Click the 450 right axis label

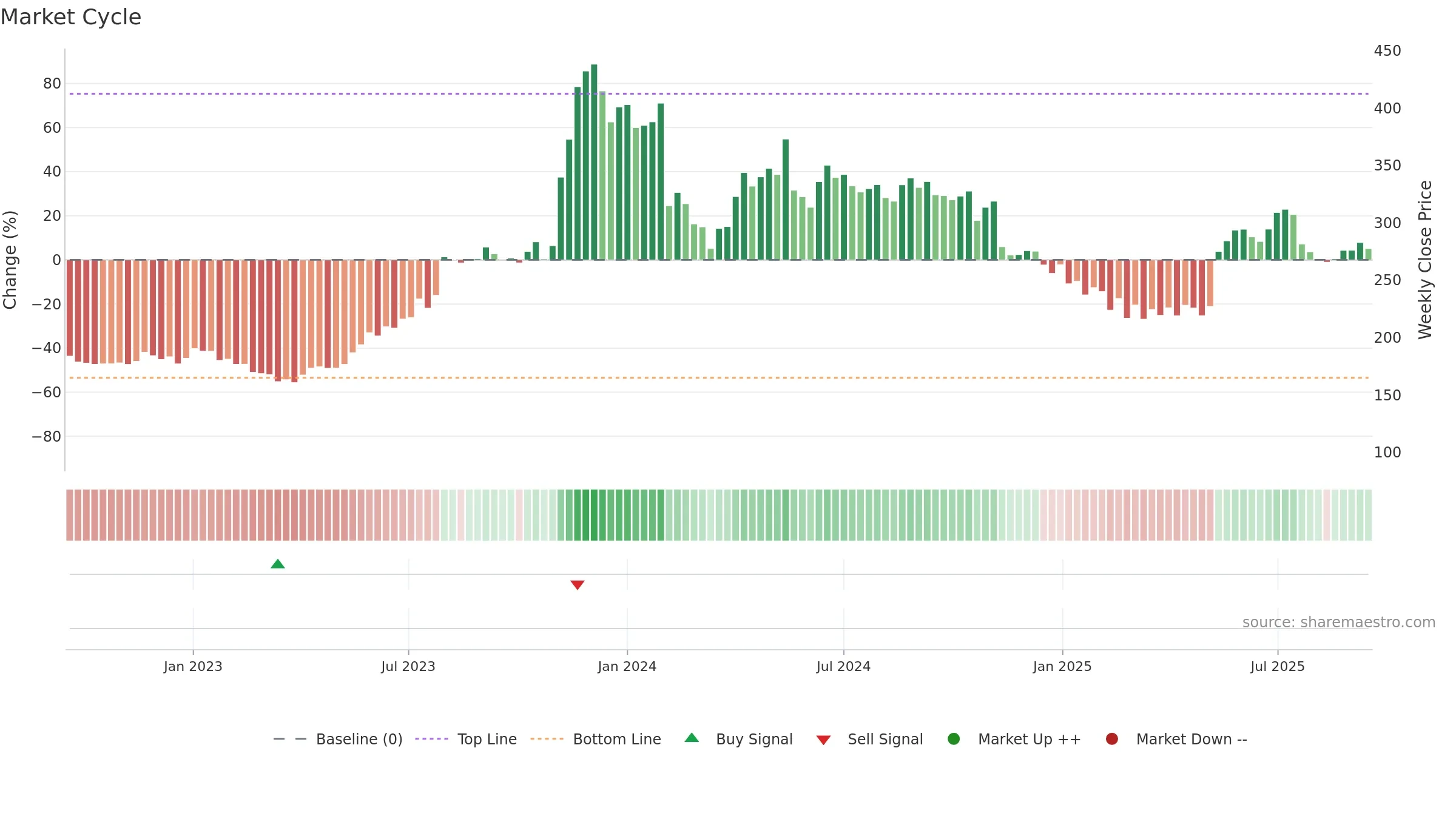tap(1387, 51)
